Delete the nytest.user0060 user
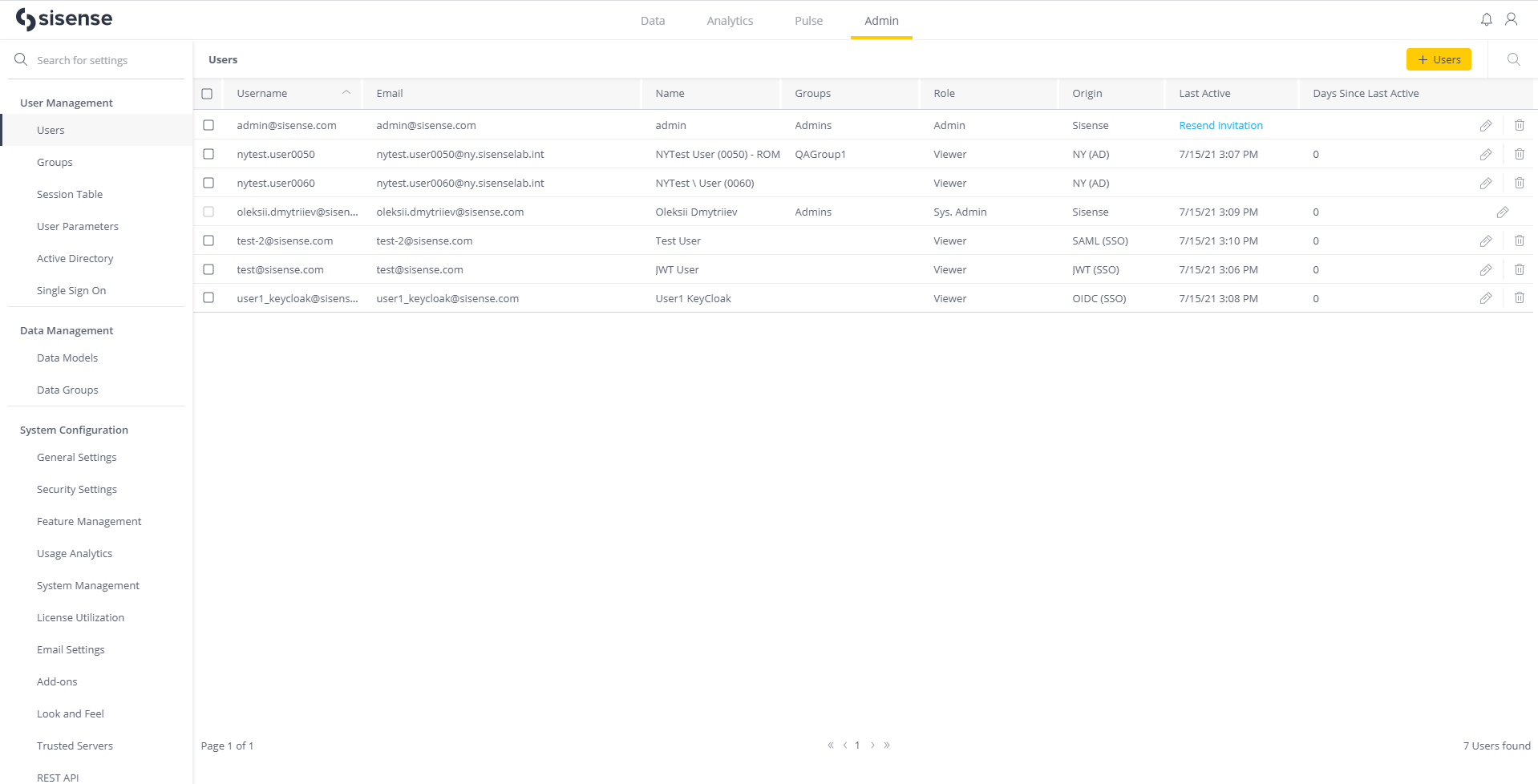1538x784 pixels. tap(1520, 183)
